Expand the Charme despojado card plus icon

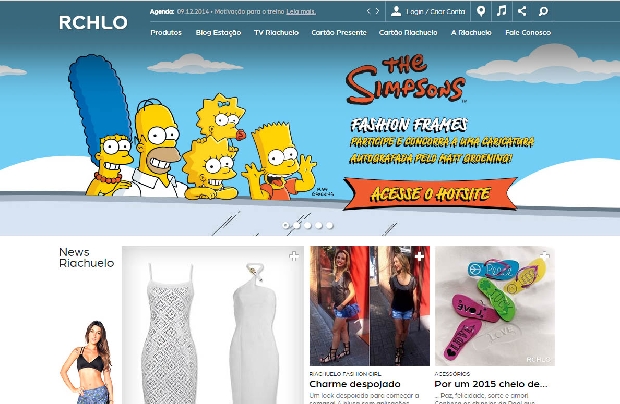[419, 256]
